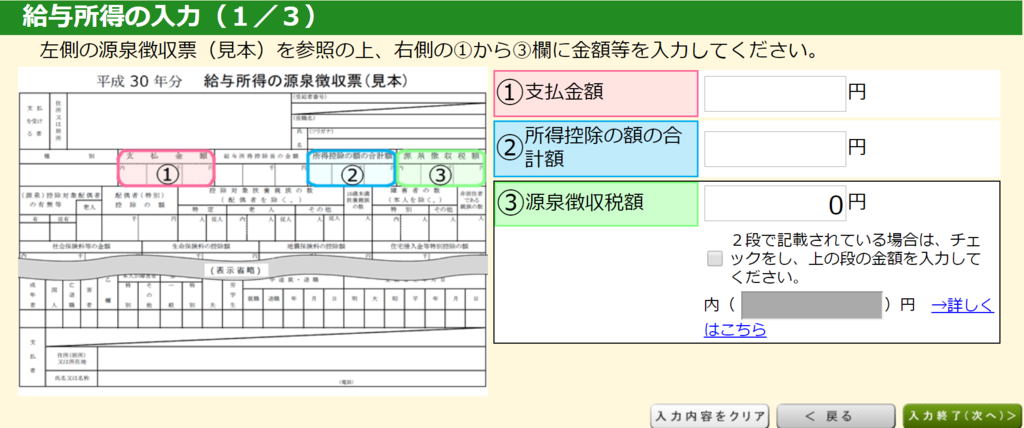Click the 源泉徴収税額 input field showing 0
This screenshot has height=428, width=1024.
coord(775,203)
